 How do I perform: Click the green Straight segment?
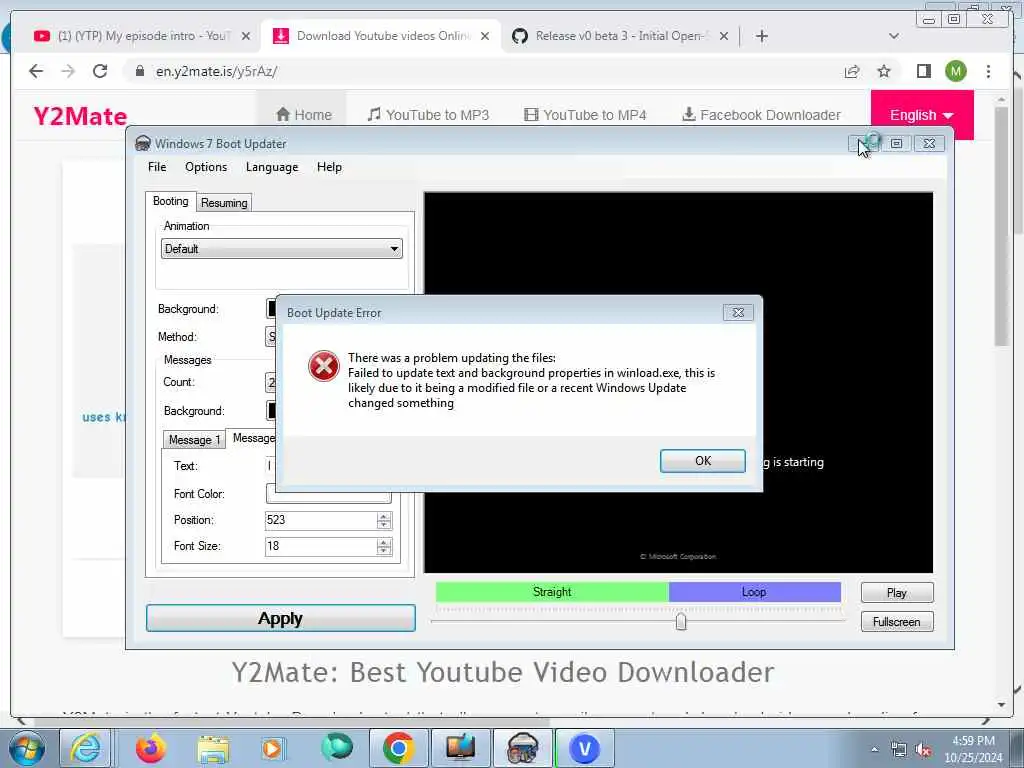(x=552, y=592)
